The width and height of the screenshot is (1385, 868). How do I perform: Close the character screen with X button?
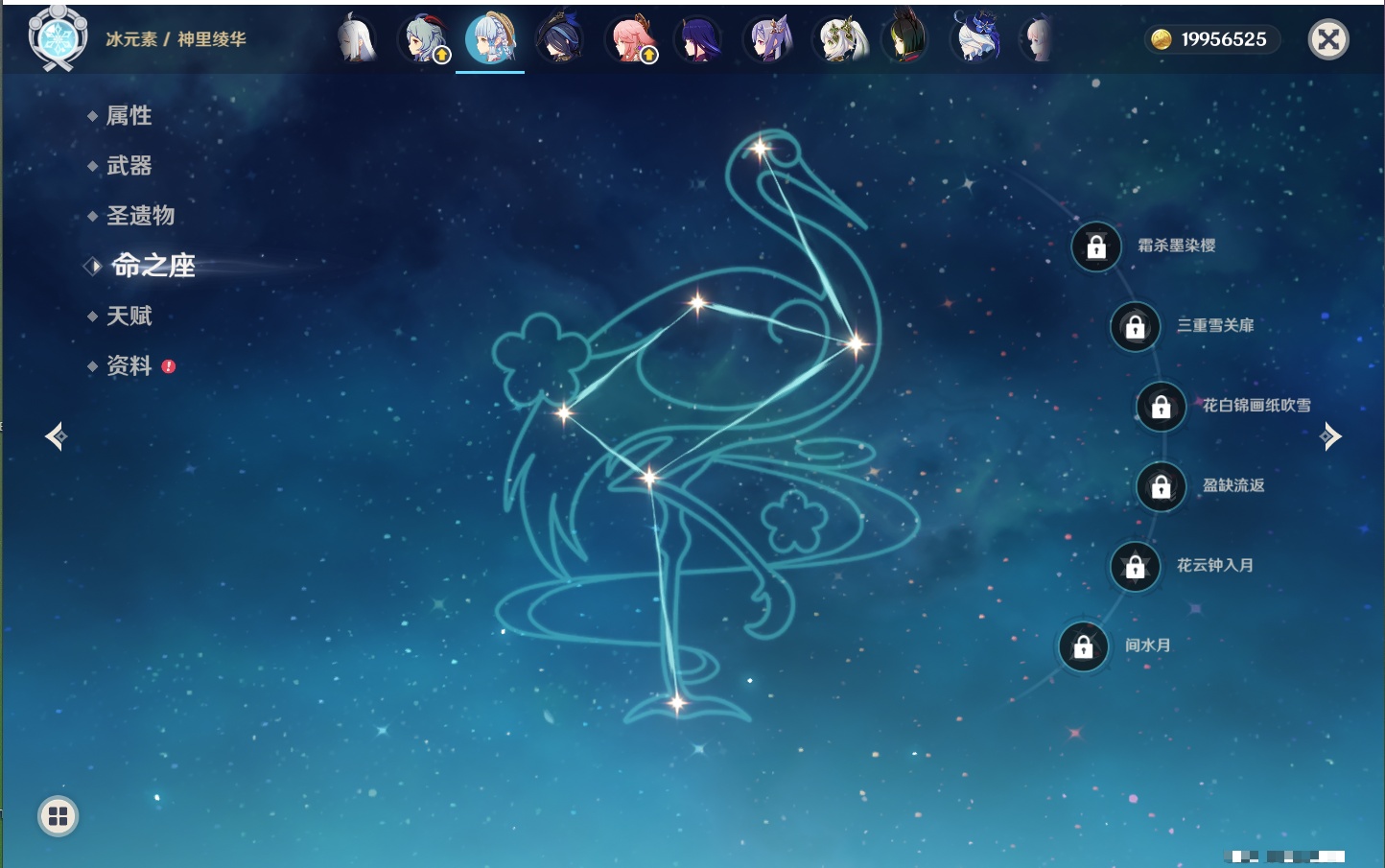(1328, 39)
